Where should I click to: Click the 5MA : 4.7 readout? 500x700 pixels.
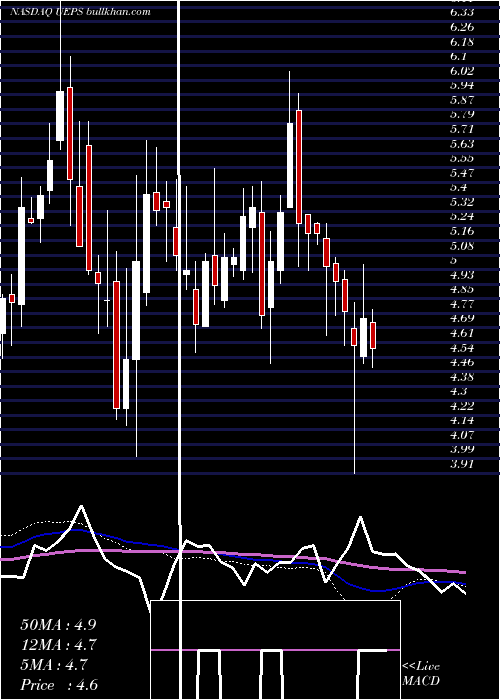54,665
